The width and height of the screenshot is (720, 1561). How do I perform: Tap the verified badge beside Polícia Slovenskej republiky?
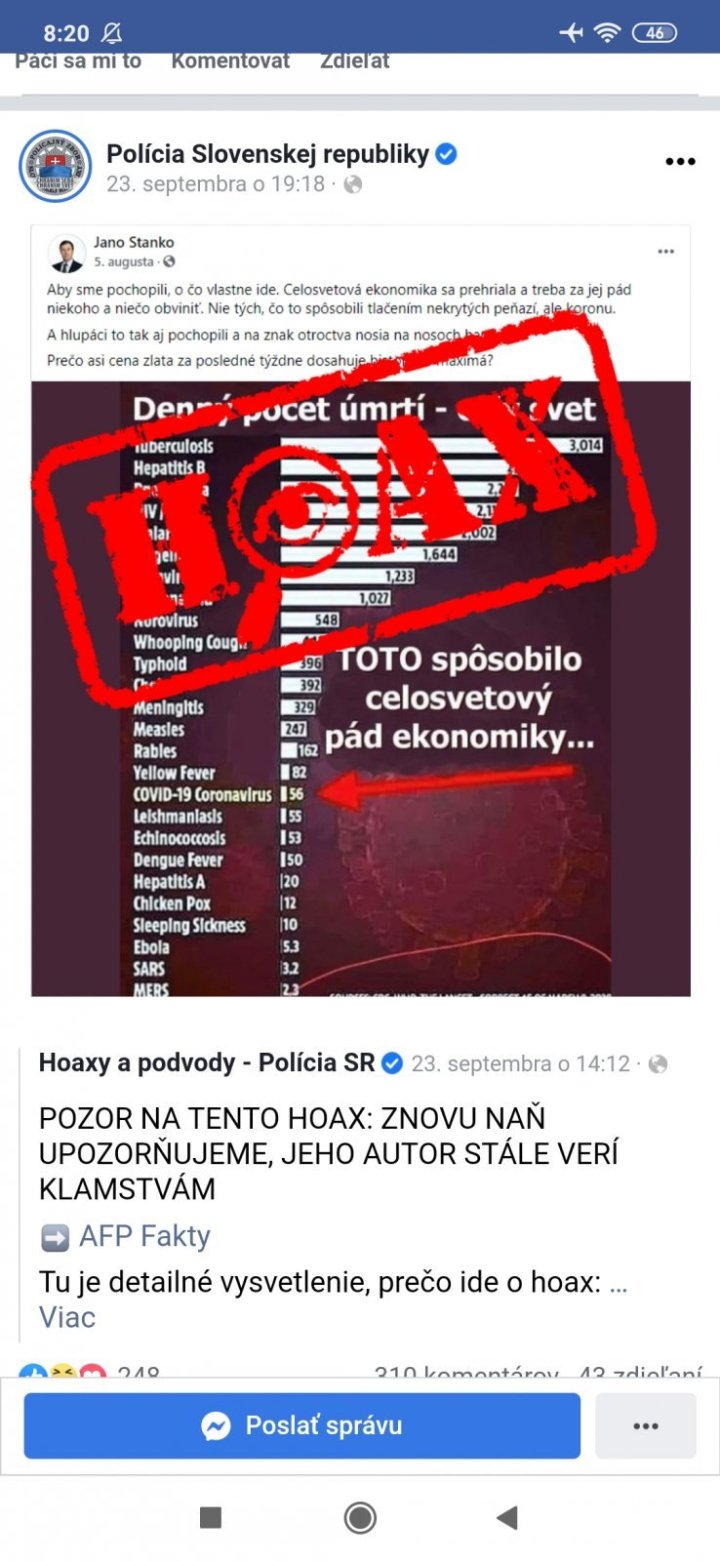pos(447,154)
